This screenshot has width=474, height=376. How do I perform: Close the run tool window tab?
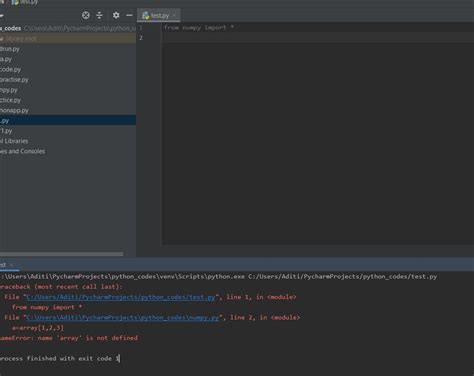click(12, 265)
